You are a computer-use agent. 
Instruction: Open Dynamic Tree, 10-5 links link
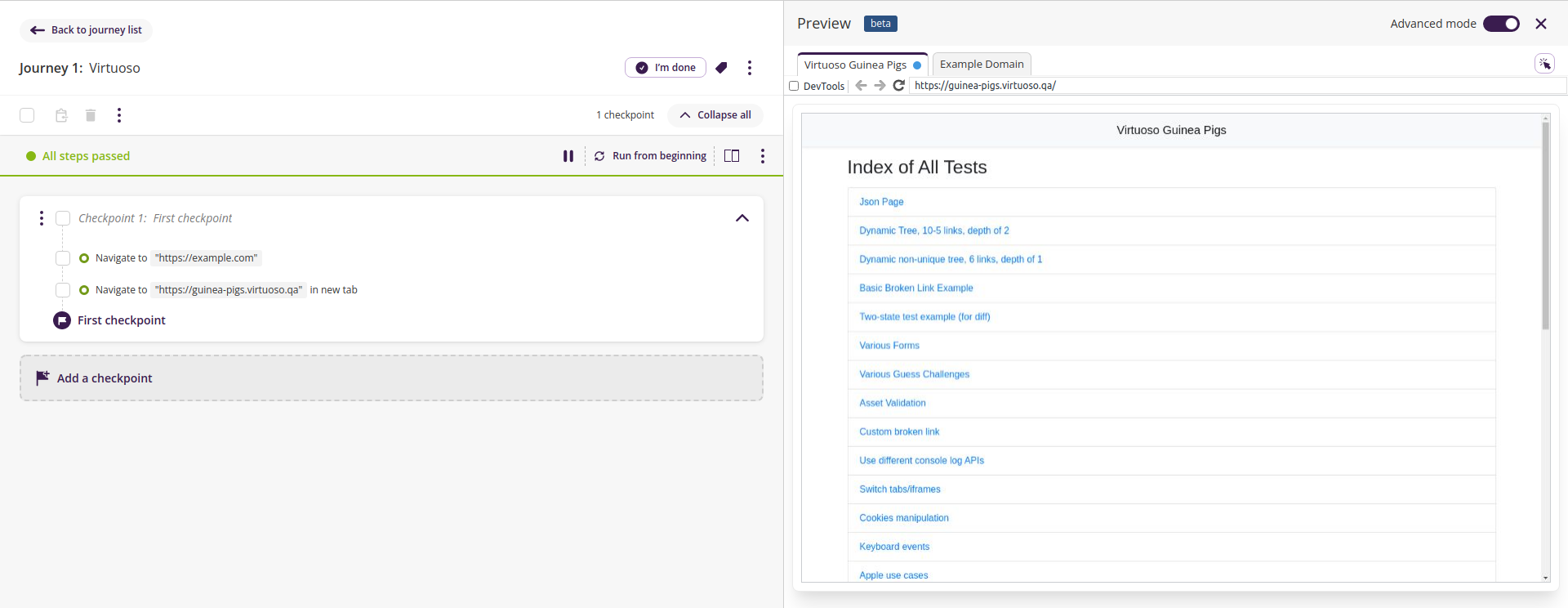tap(934, 230)
